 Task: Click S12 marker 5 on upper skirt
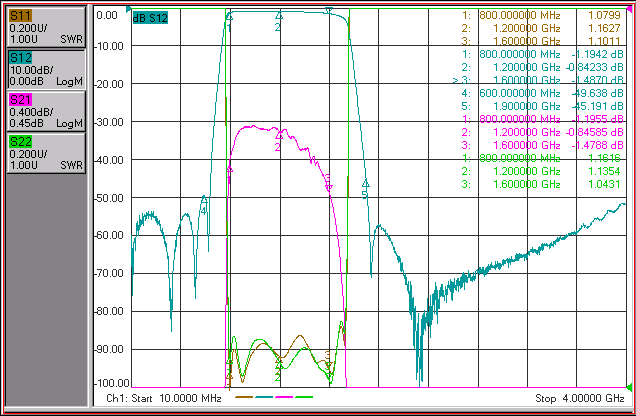click(365, 183)
